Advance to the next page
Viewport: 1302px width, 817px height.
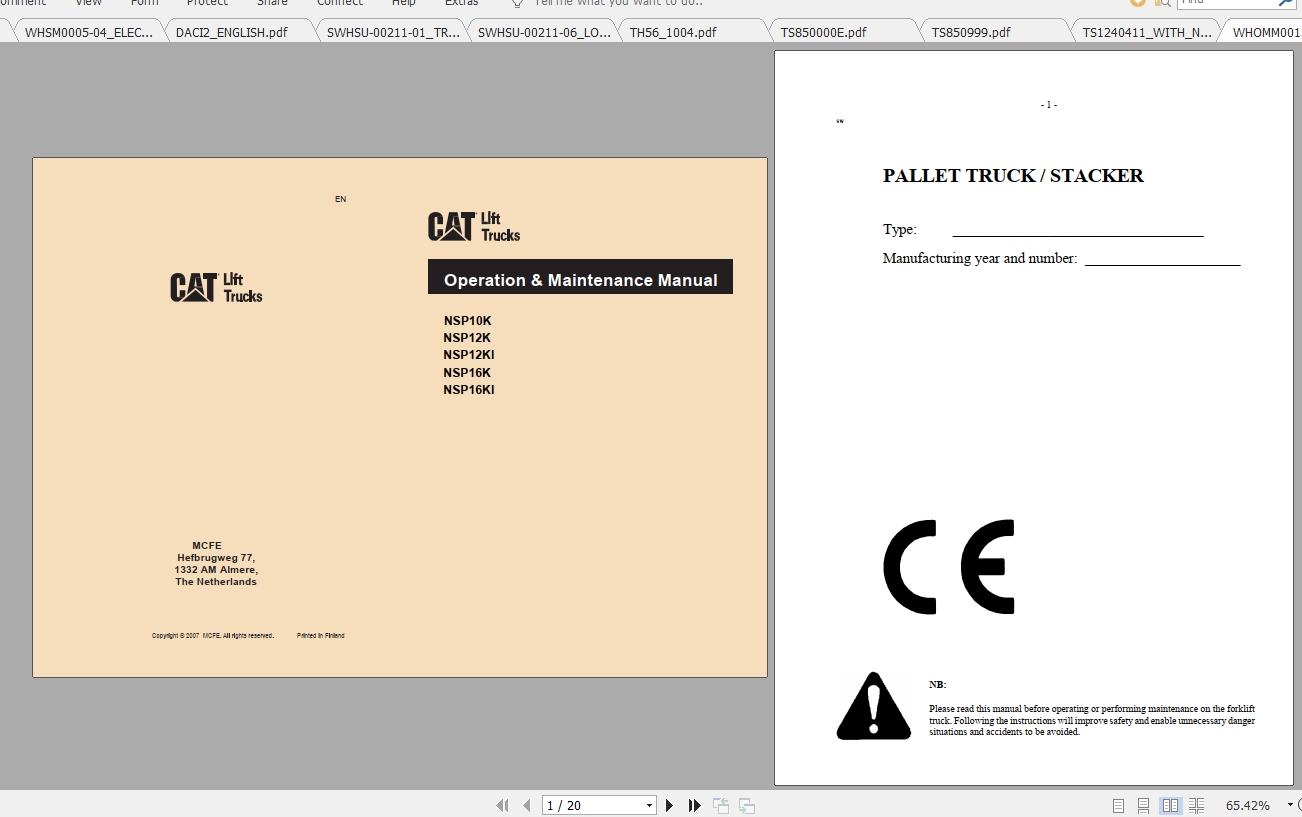(x=669, y=805)
